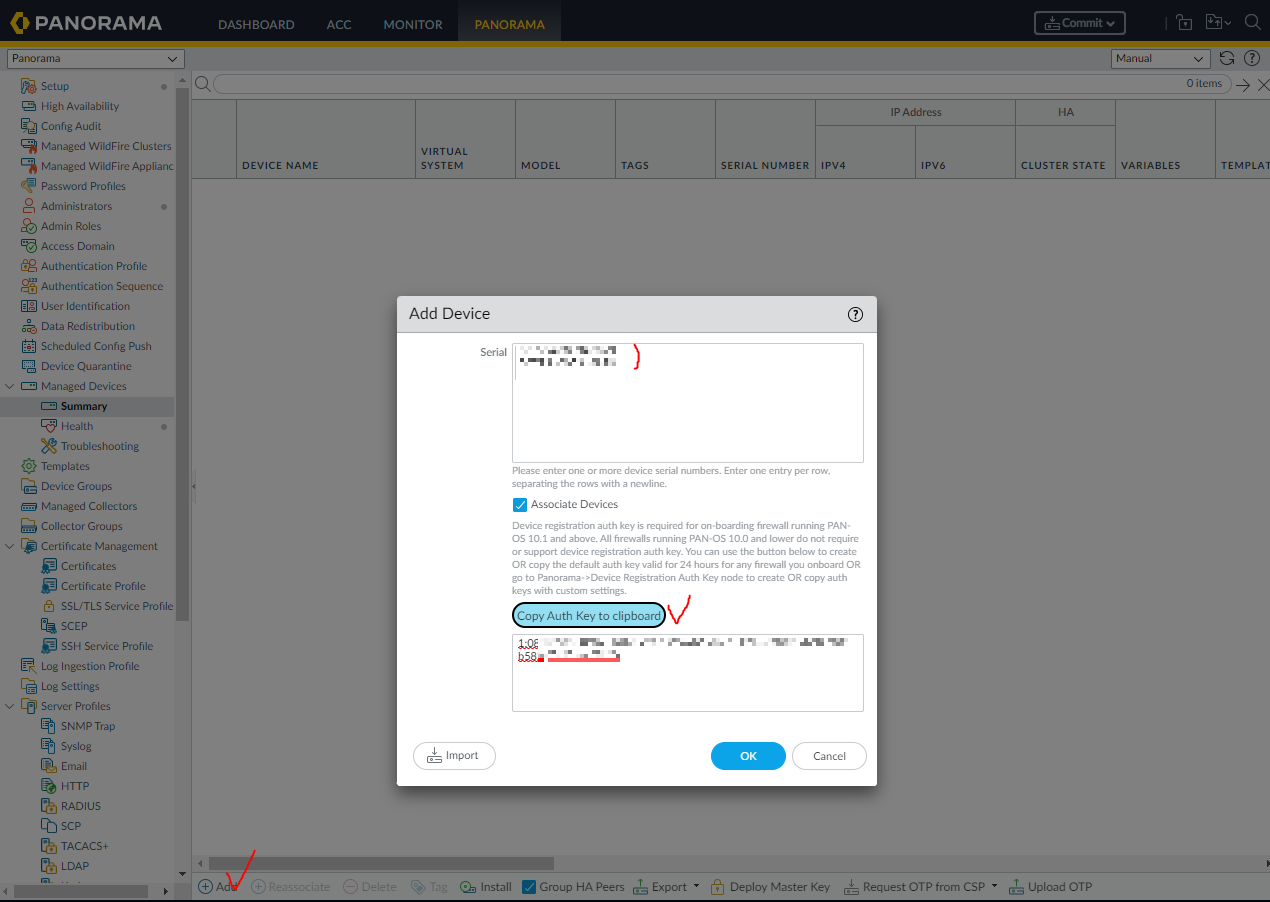Viewport: 1270px width, 902px height.
Task: Open Certificates under Certificate Management
Action: [x=89, y=566]
